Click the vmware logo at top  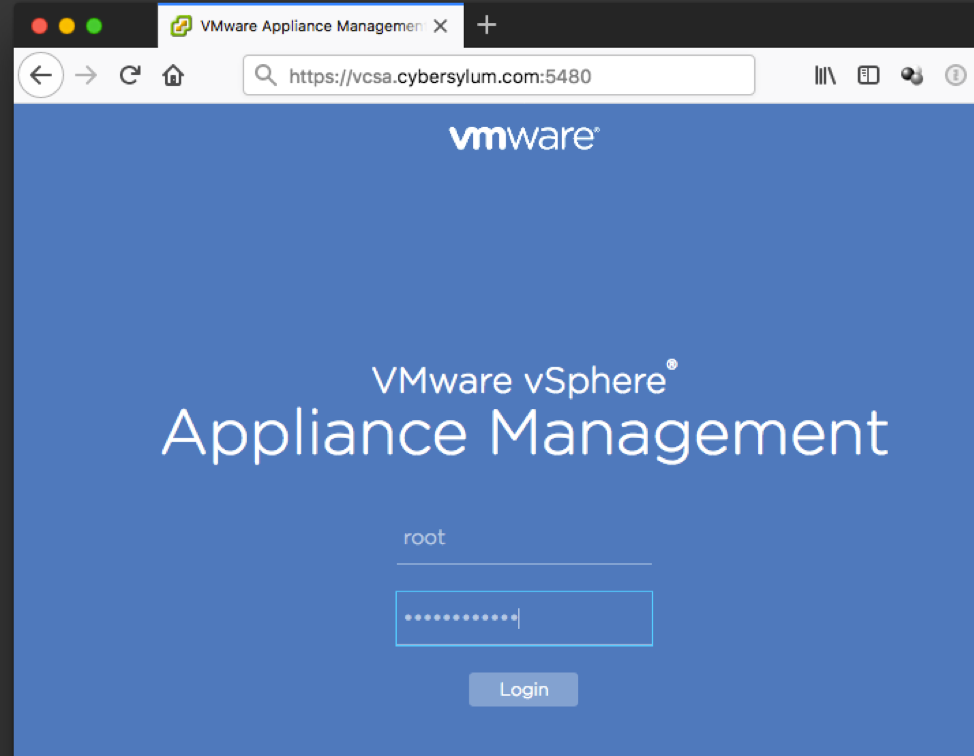pyautogui.click(x=524, y=137)
